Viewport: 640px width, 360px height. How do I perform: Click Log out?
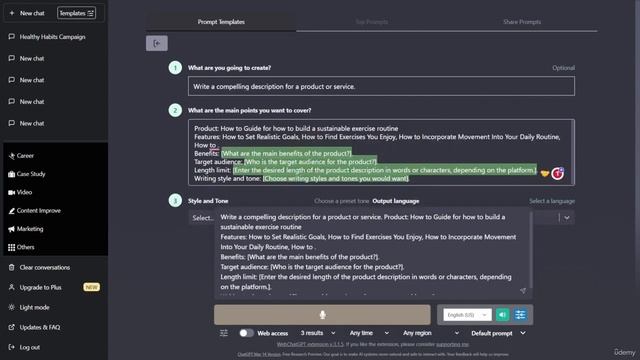(x=24, y=347)
